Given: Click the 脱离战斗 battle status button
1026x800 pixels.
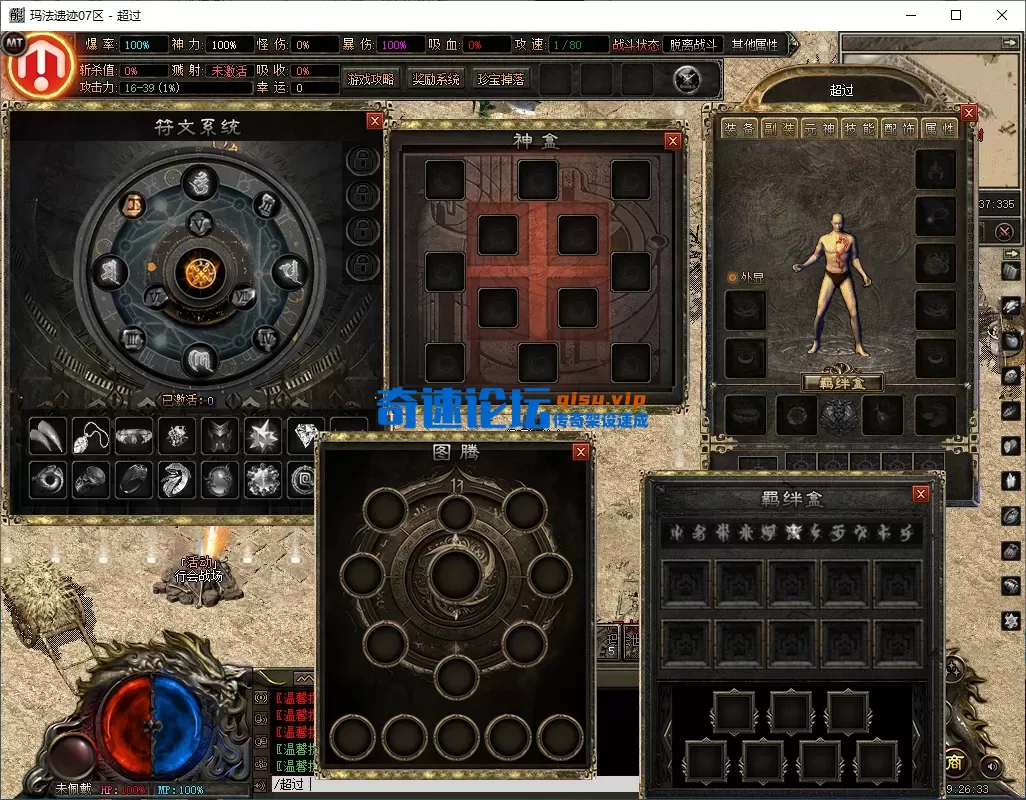Looking at the screenshot, I should tap(693, 45).
